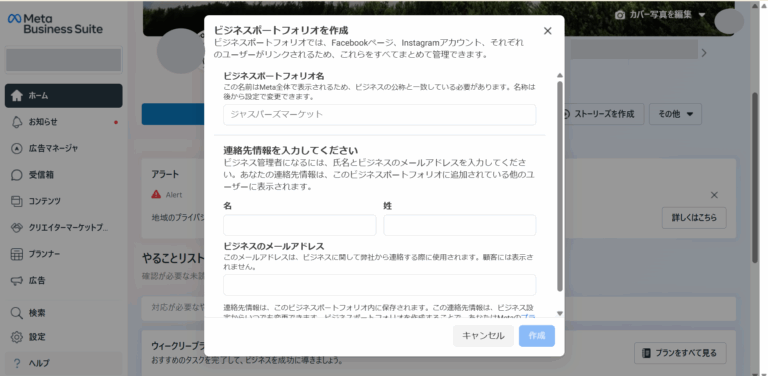Click the やることリスト heading
Screen dimensions: 768x376
coord(173,258)
